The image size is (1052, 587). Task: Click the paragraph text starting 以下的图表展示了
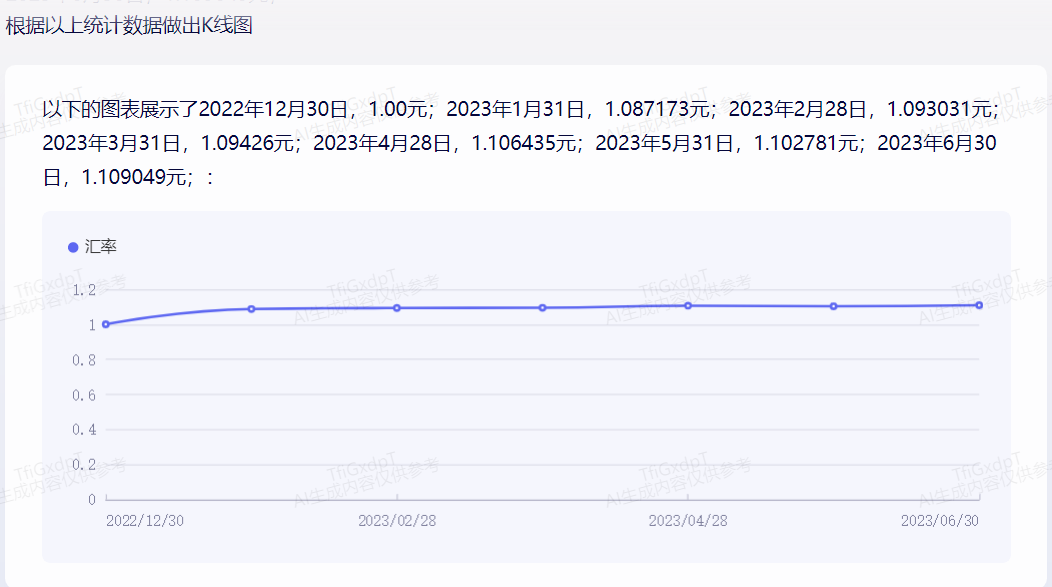[520, 143]
